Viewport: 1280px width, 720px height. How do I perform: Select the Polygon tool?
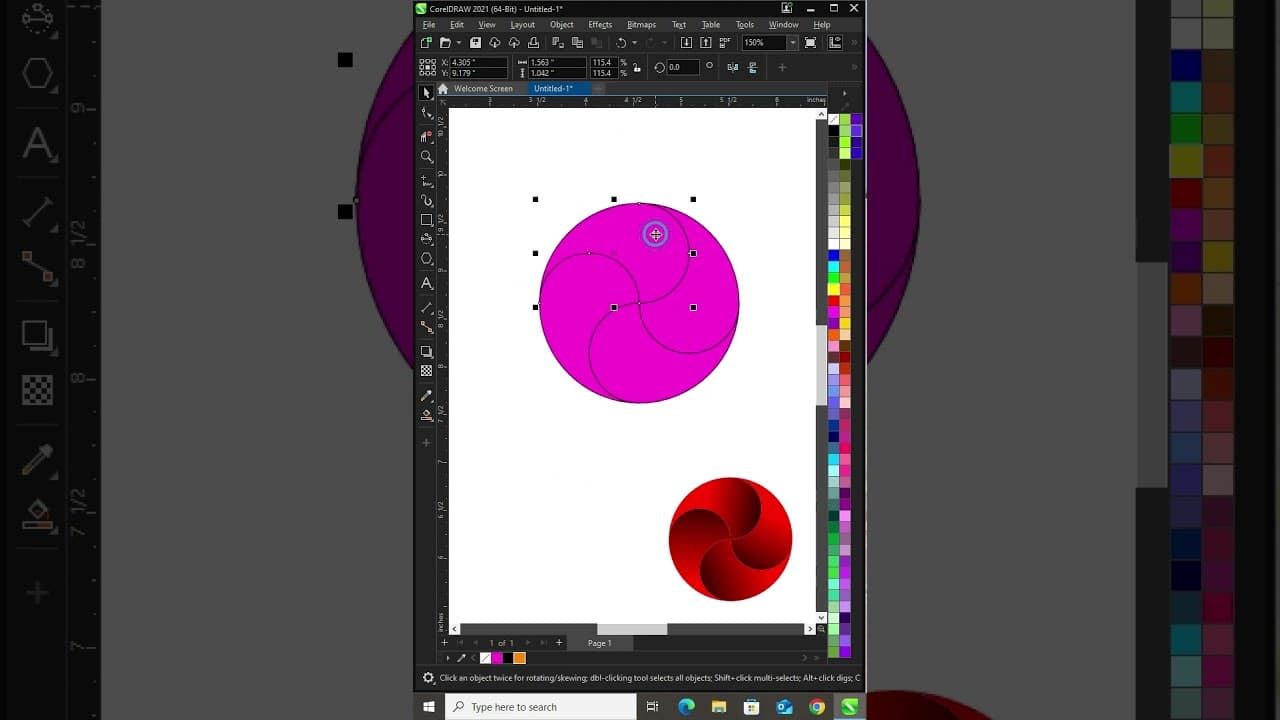[x=427, y=259]
